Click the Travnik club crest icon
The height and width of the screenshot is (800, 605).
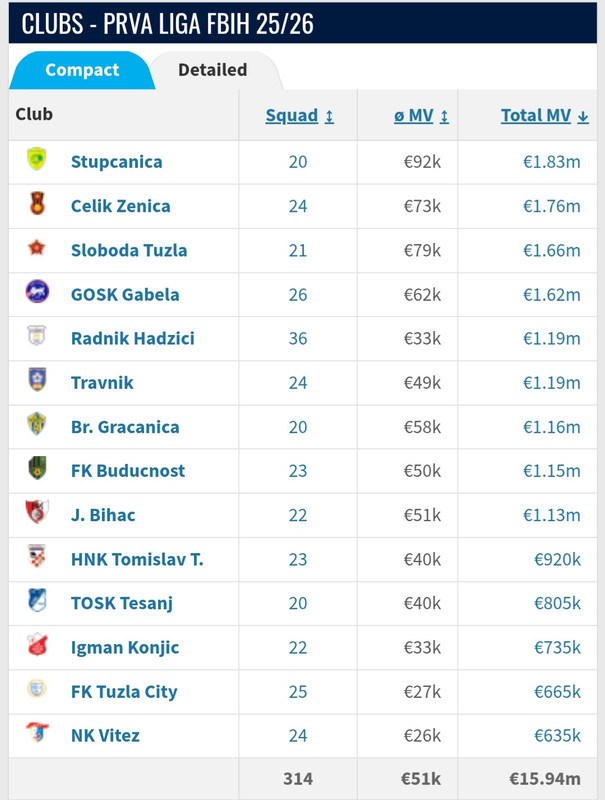[x=37, y=380]
